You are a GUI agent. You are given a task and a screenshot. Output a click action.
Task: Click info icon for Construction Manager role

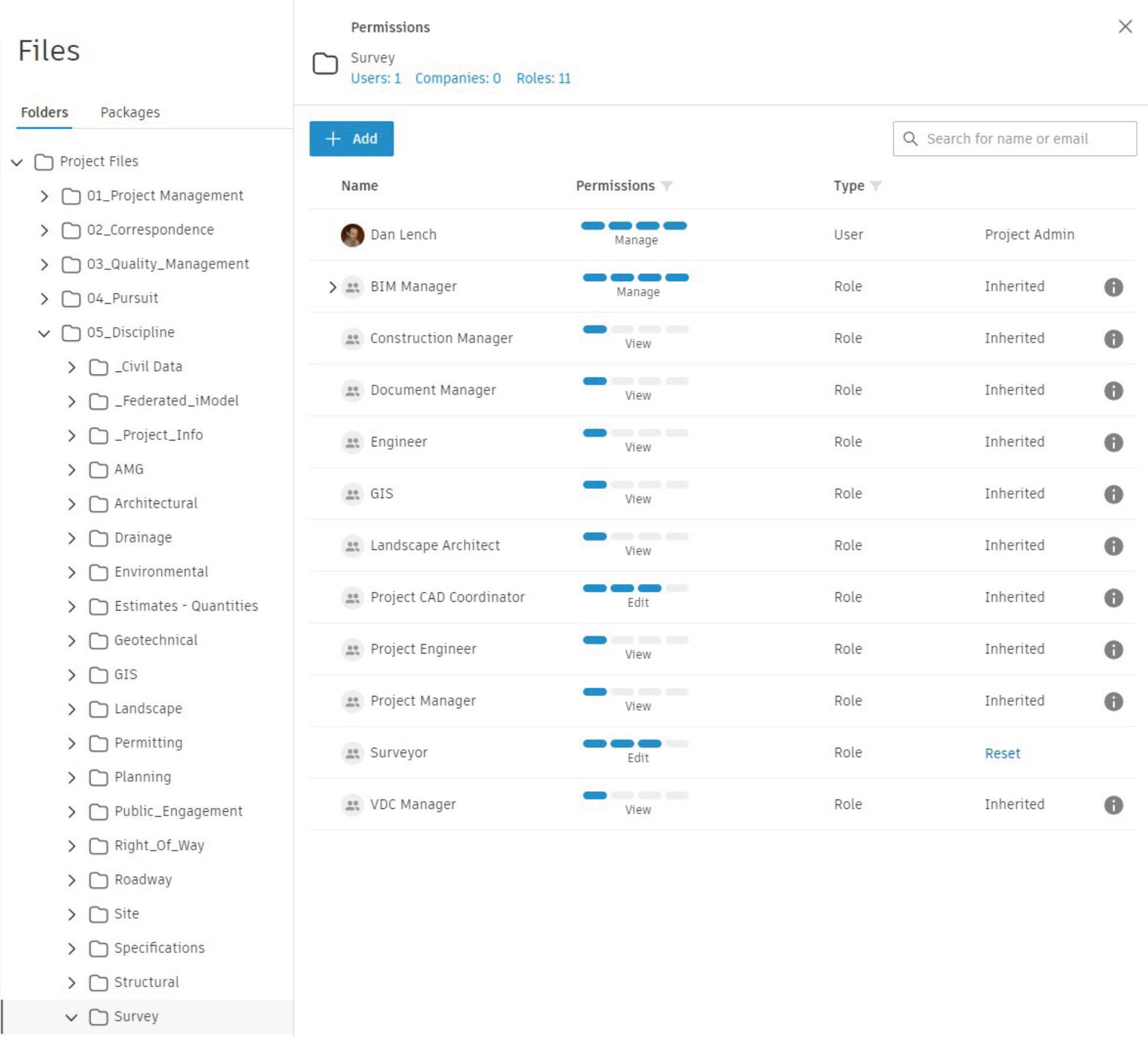coord(1113,339)
